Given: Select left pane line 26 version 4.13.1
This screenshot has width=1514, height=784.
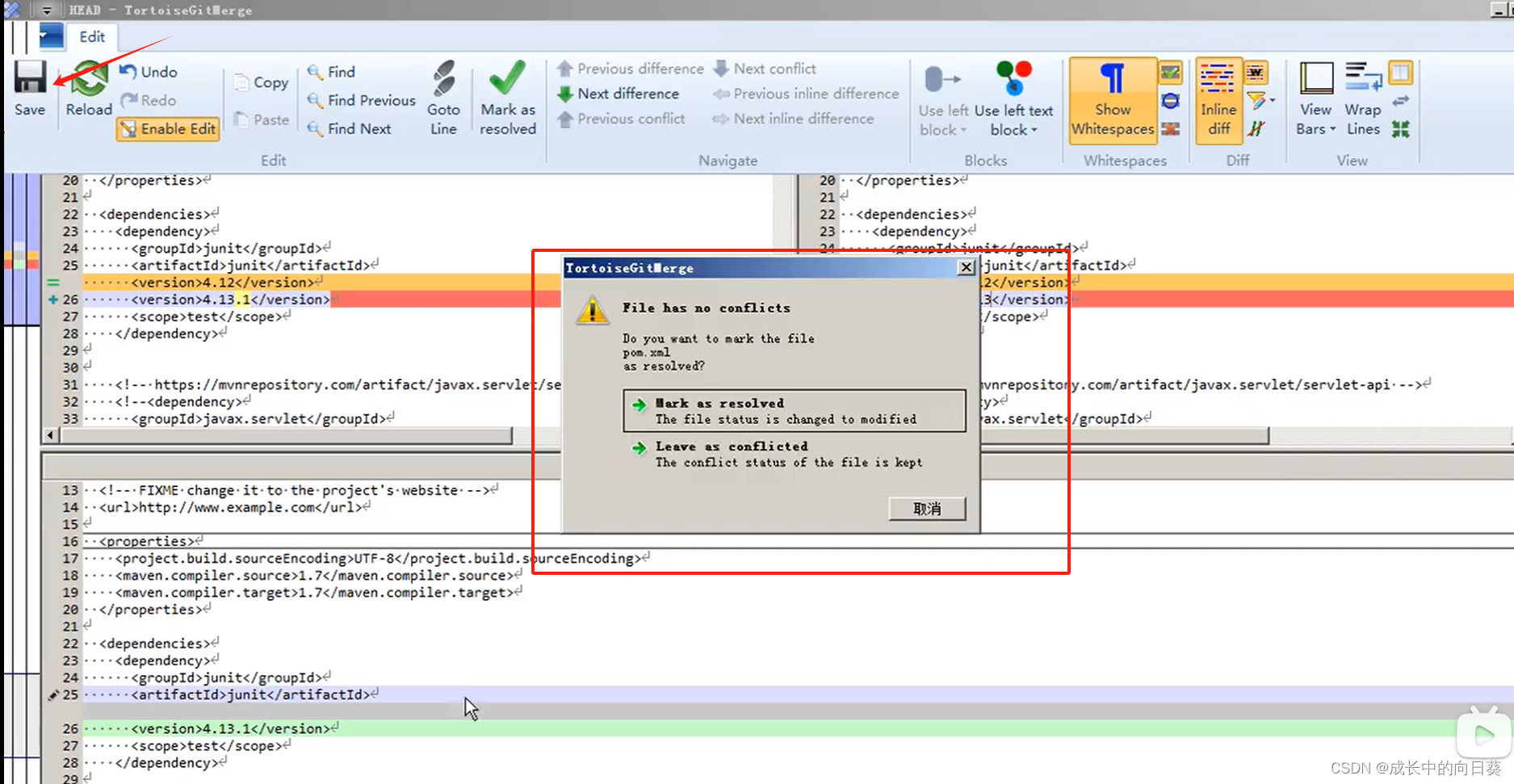Looking at the screenshot, I should click(x=208, y=300).
